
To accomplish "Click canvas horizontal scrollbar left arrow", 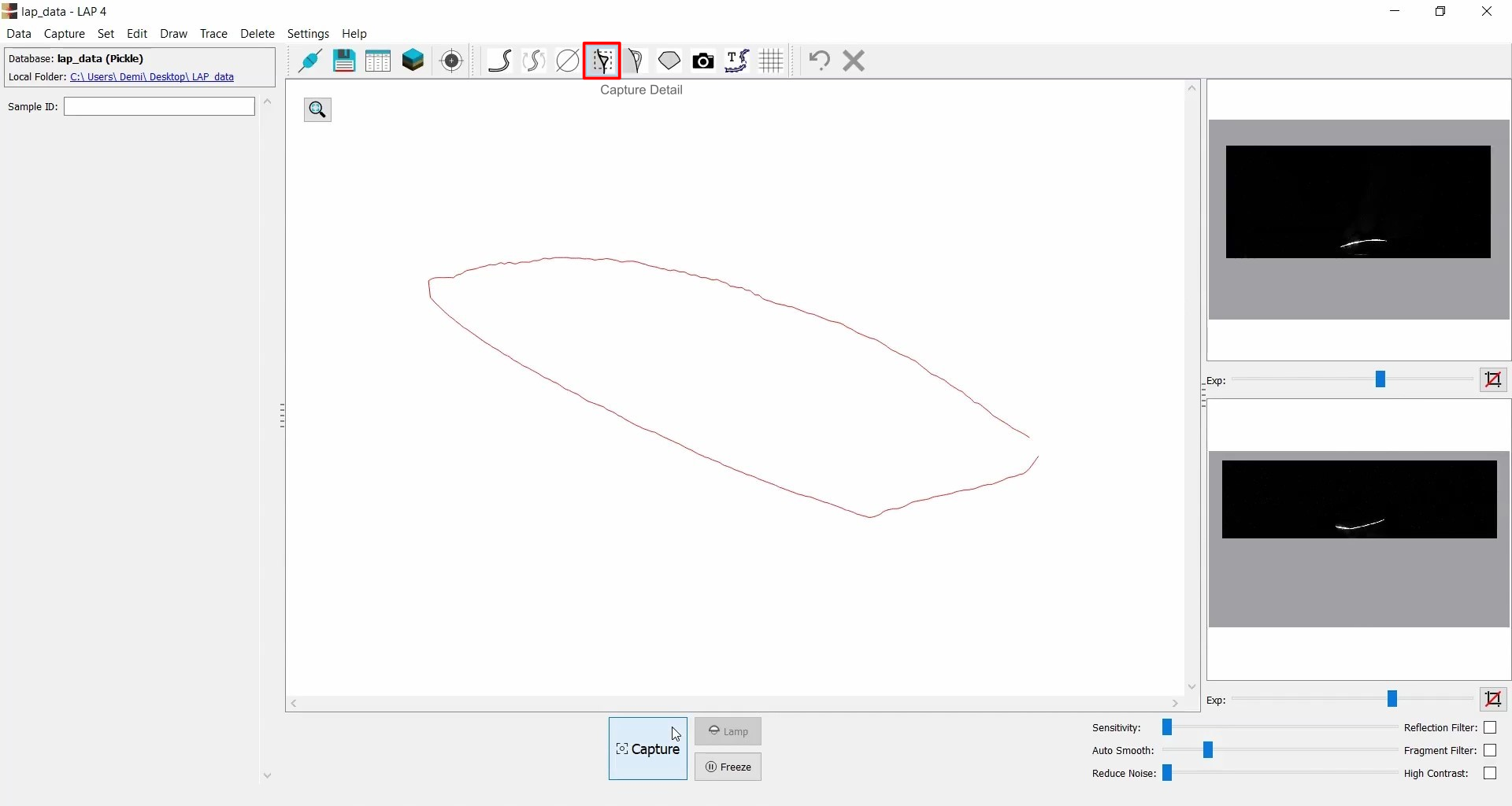I will point(294,704).
